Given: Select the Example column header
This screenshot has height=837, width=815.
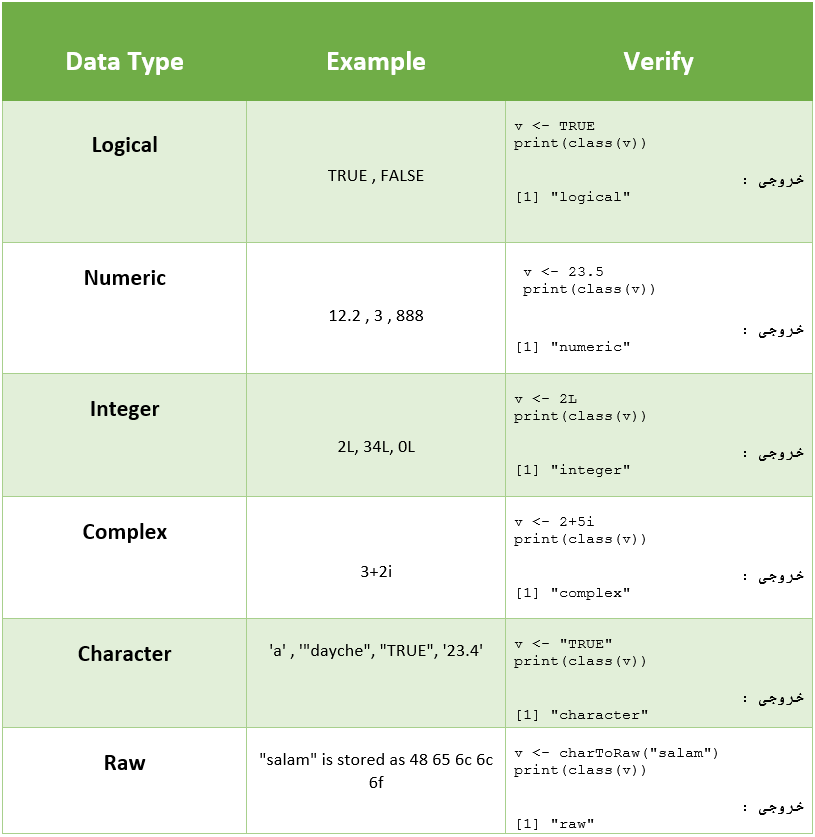Looking at the screenshot, I should click(376, 62).
